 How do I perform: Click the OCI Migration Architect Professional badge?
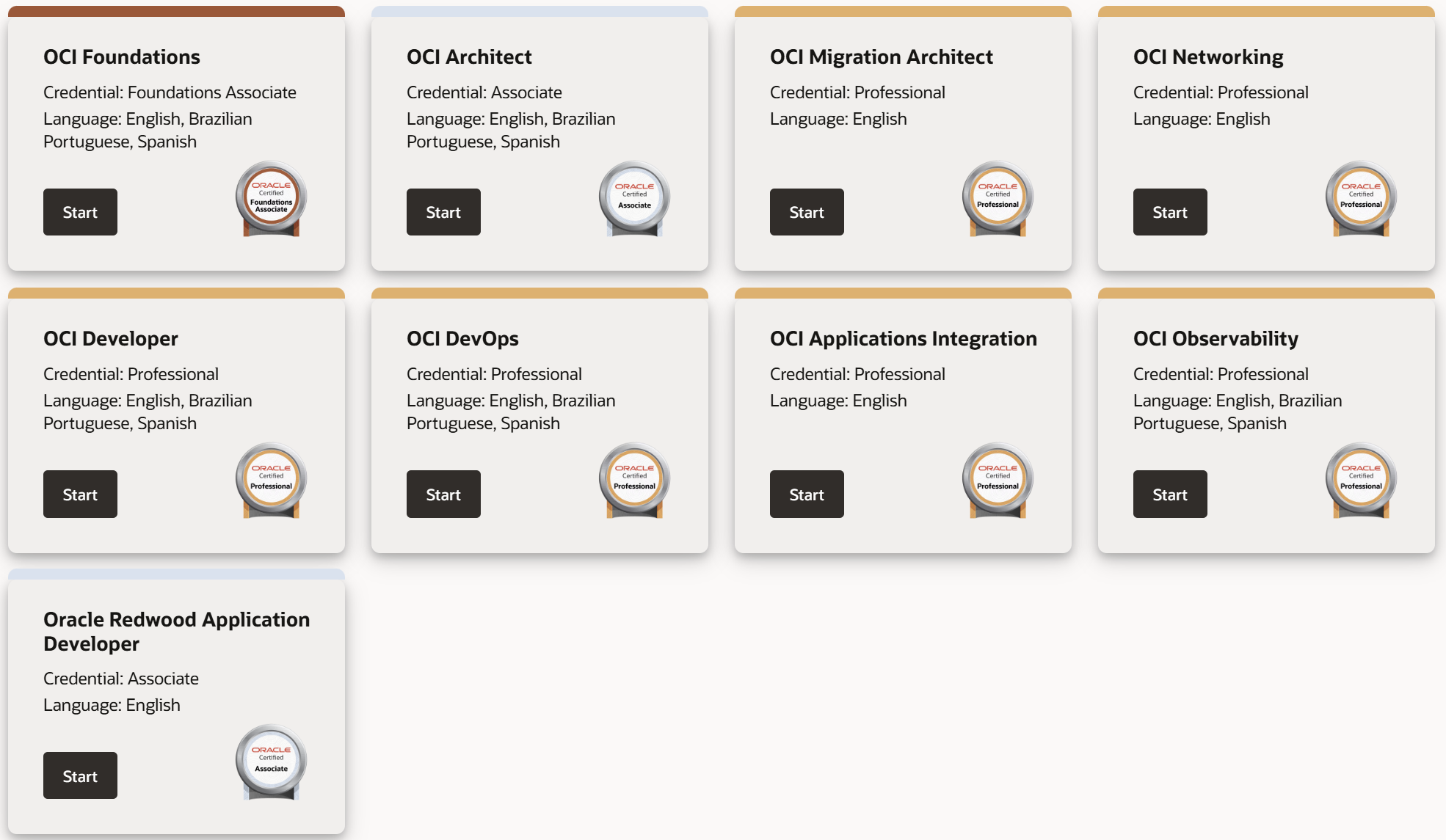[998, 199]
